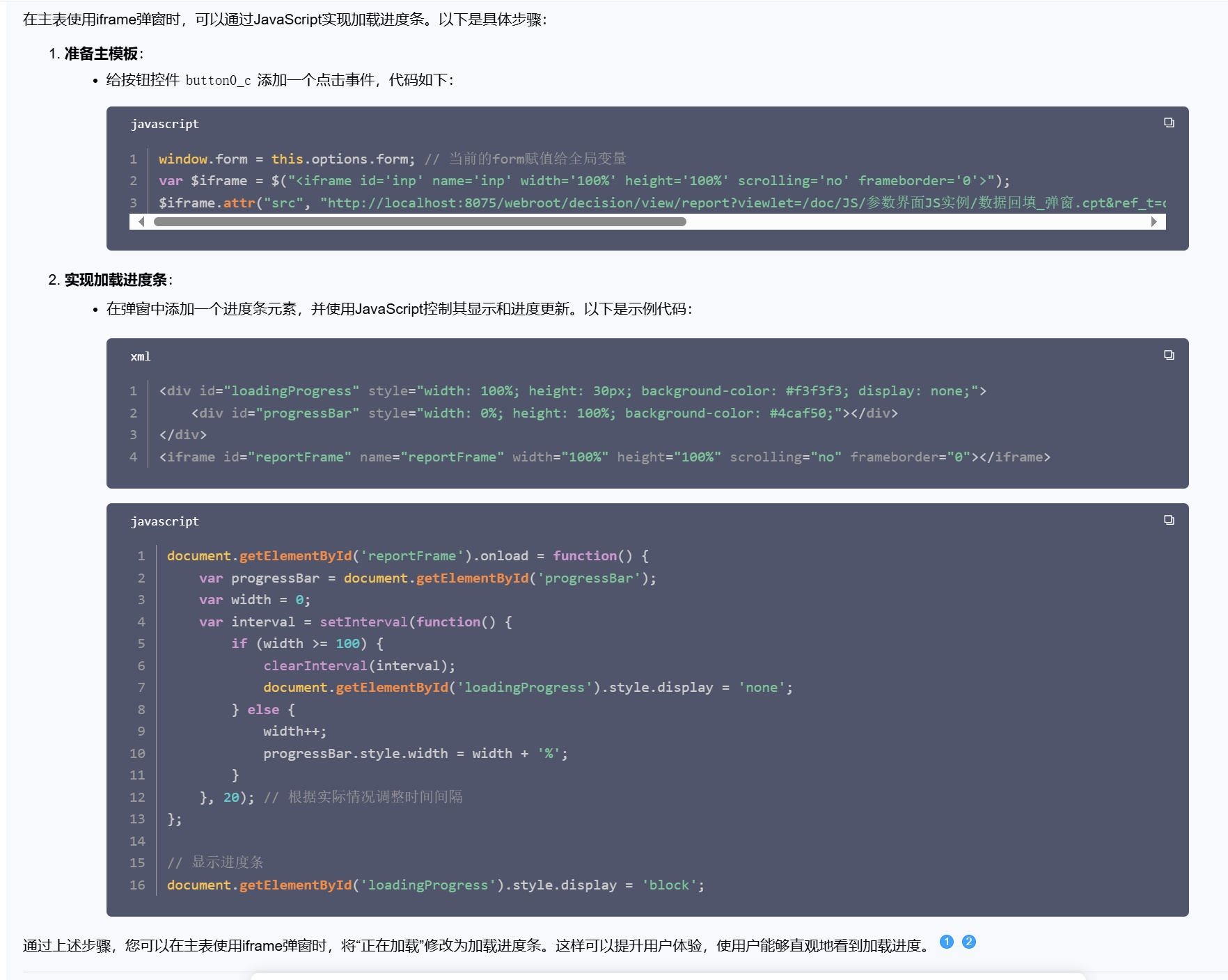
Task: Click the bullet text '给按钮控件 button0_c 添加一个点击事件'
Action: 280,80
